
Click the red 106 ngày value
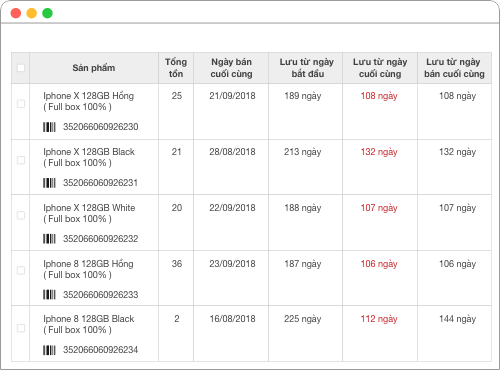[x=379, y=264]
